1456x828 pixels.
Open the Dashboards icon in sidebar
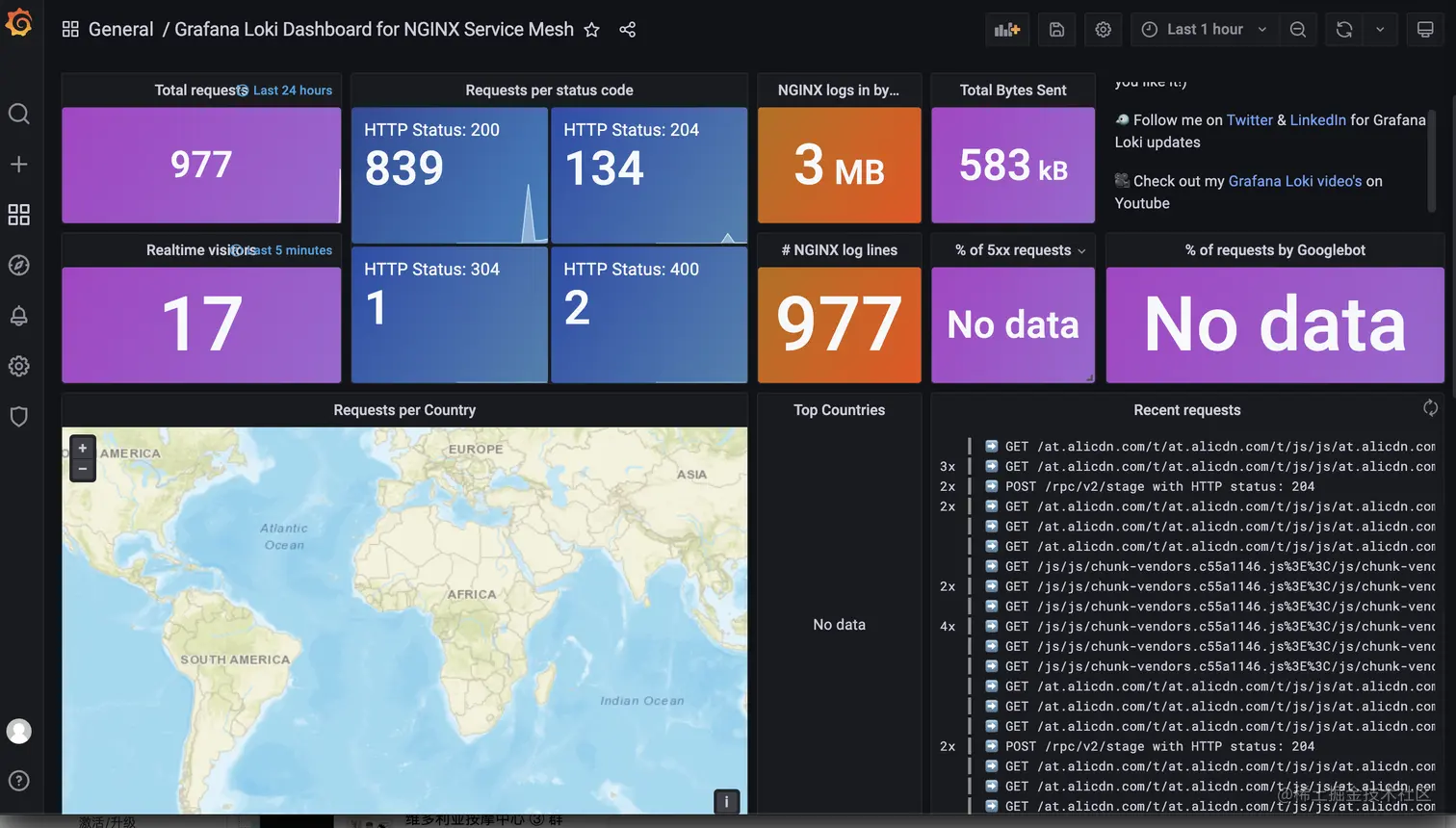(x=19, y=215)
